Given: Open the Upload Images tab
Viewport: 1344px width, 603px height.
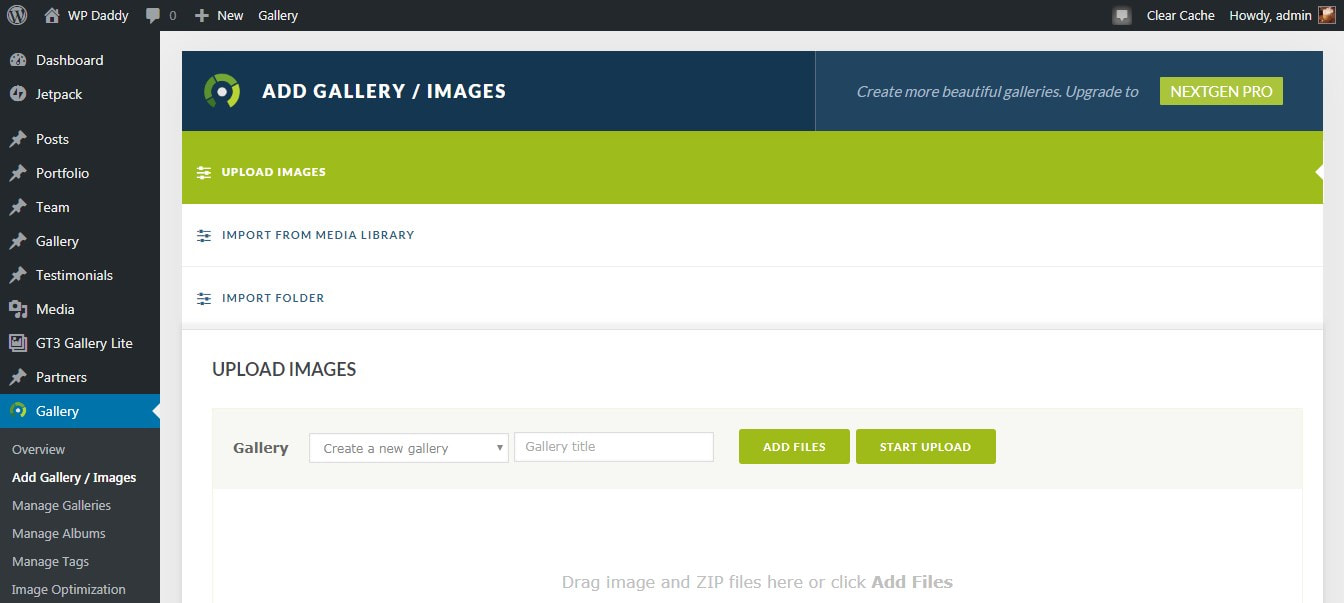Looking at the screenshot, I should click(752, 167).
